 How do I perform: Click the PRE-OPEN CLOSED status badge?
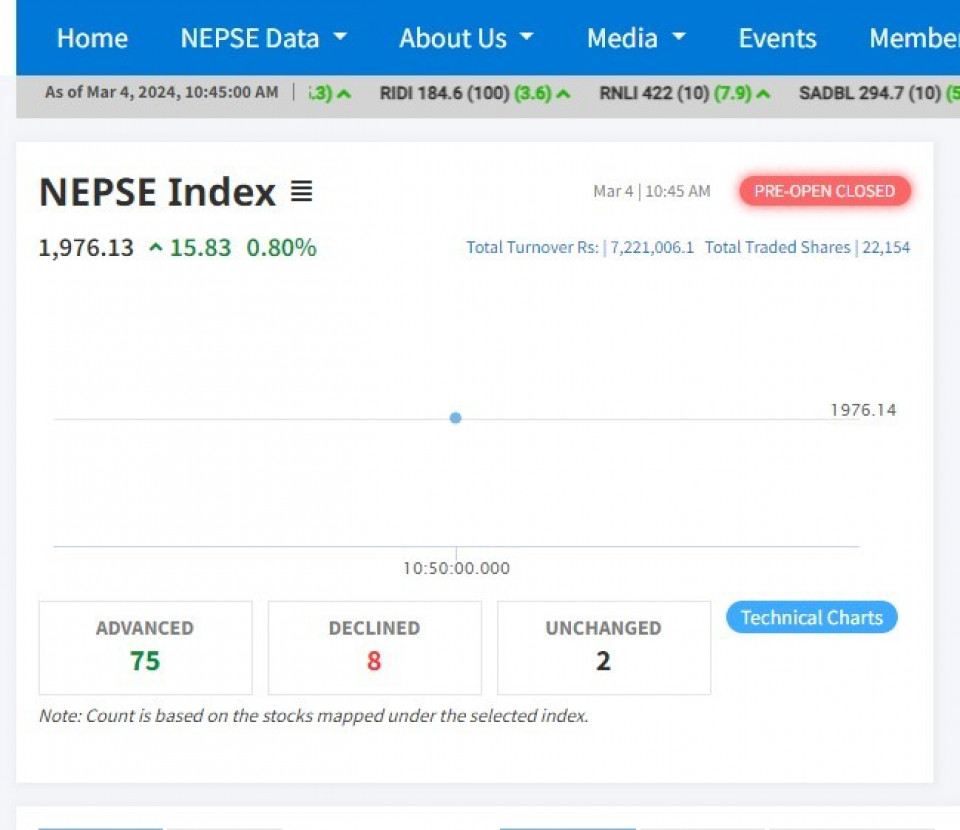click(824, 191)
